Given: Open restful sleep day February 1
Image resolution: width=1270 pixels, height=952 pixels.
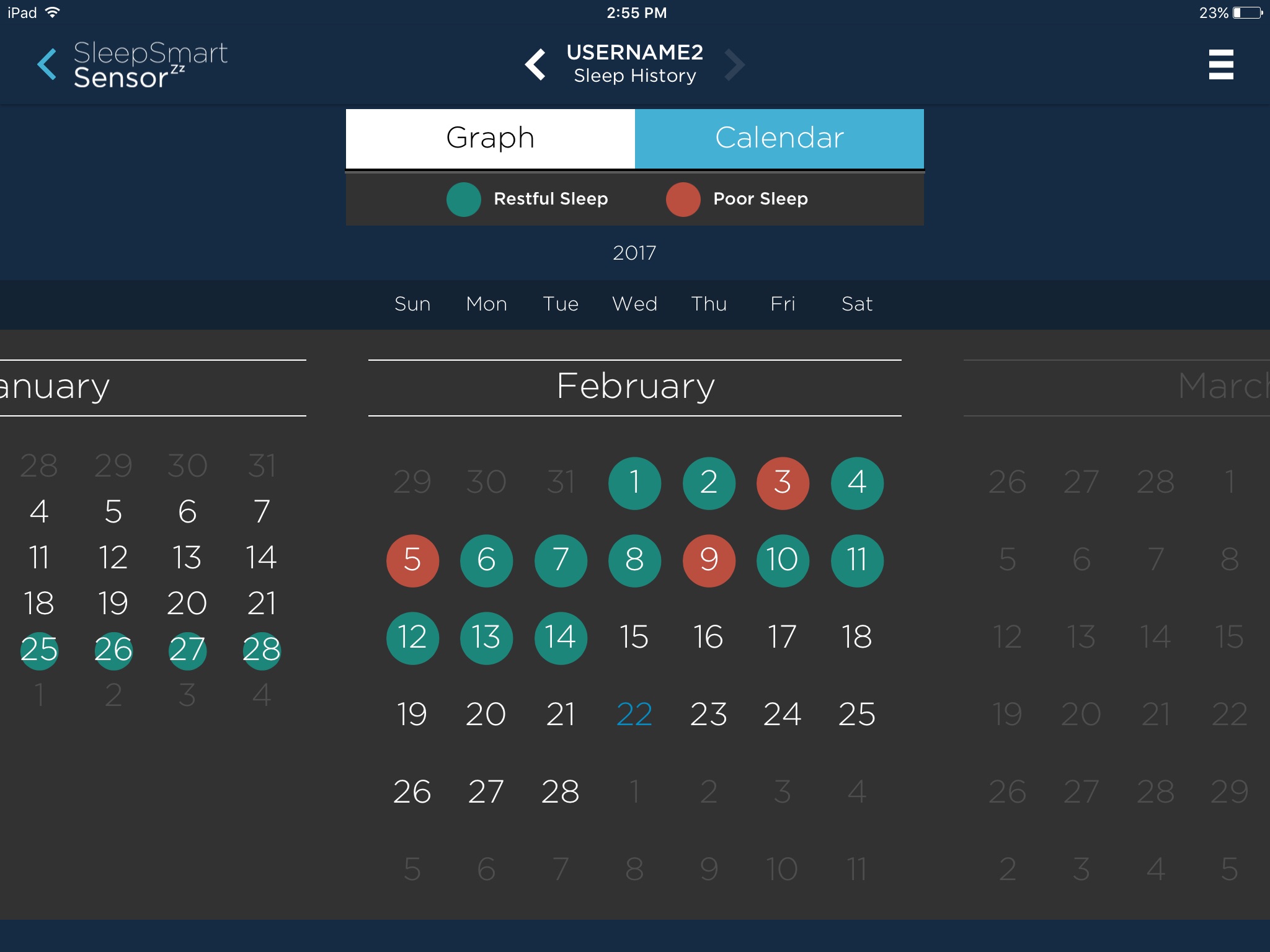Looking at the screenshot, I should coord(634,483).
